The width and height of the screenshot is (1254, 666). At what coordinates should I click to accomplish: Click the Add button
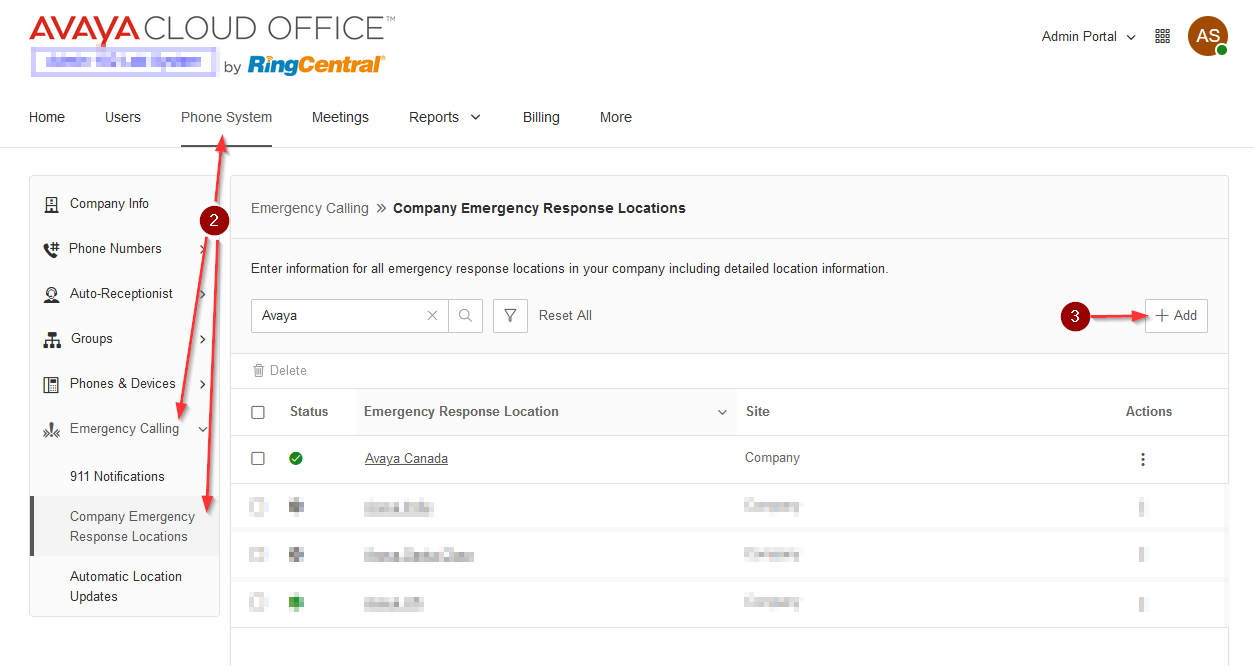(x=1176, y=316)
